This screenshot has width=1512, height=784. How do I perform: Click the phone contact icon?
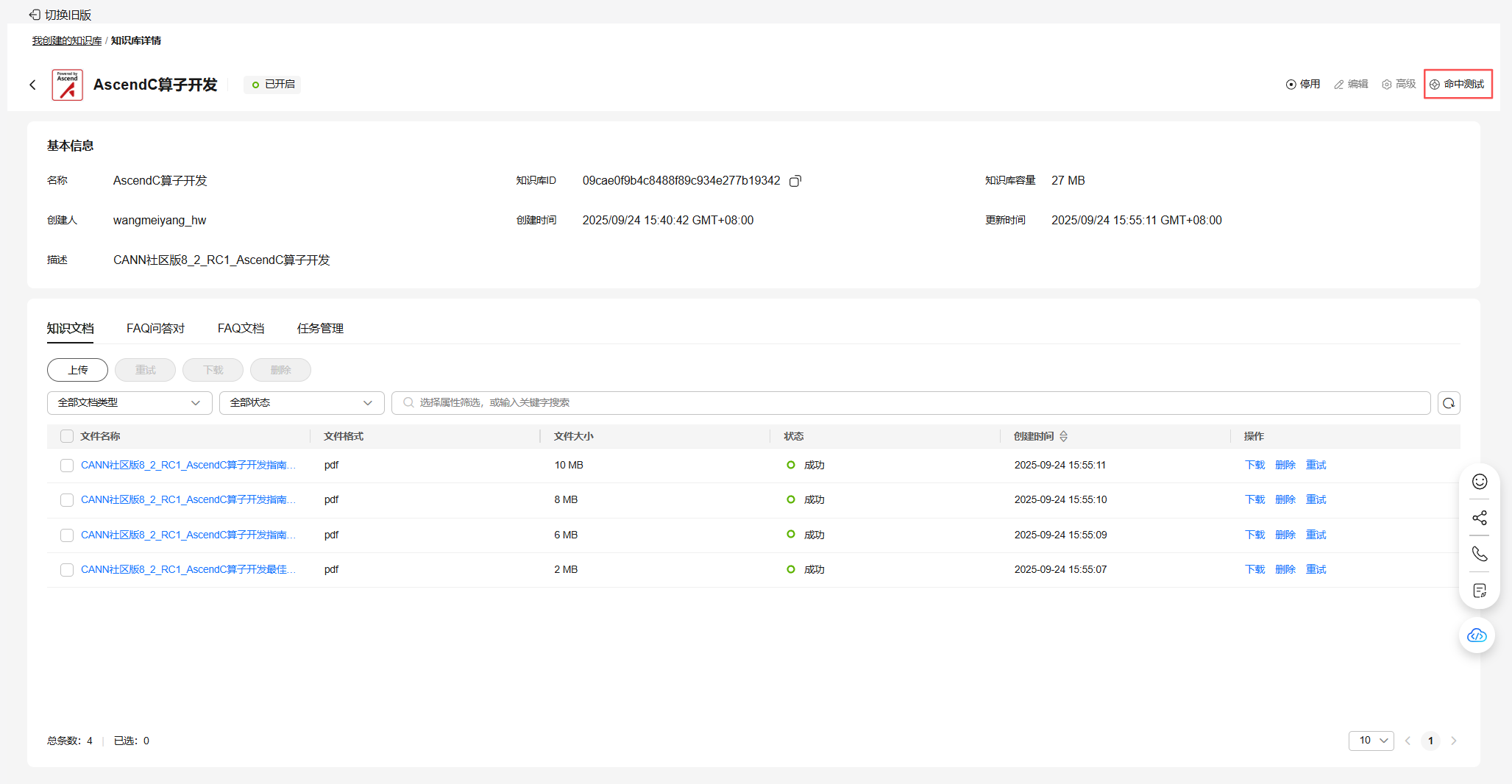click(1479, 554)
